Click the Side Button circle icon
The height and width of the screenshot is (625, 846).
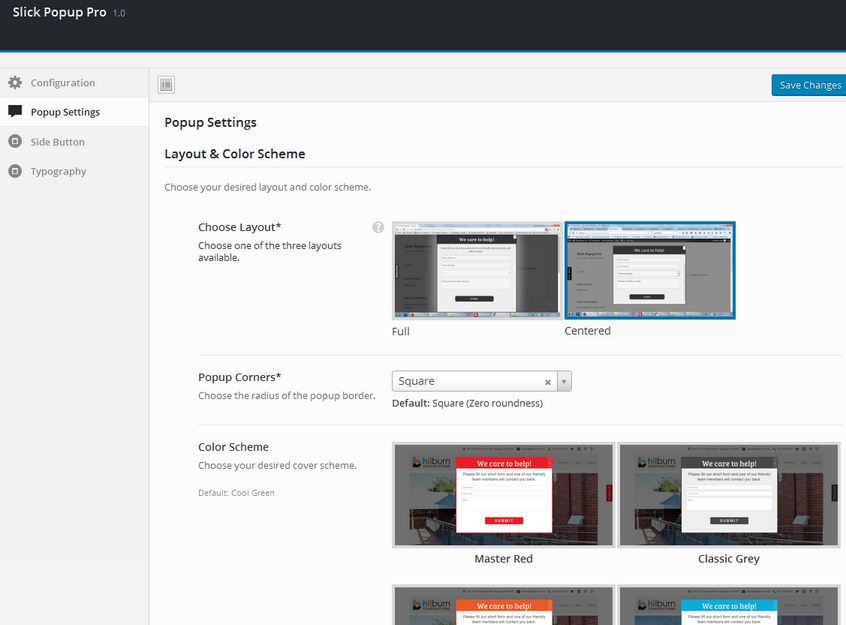[15, 141]
